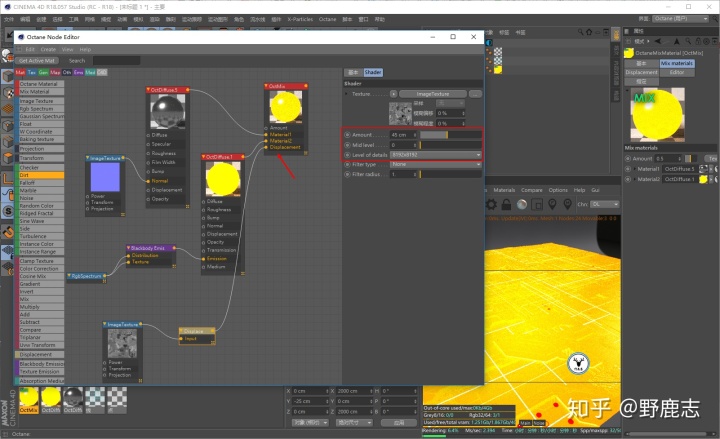Viewport: 720px width, 439px height.
Task: Adjust the Mid level slider
Action: 450,145
